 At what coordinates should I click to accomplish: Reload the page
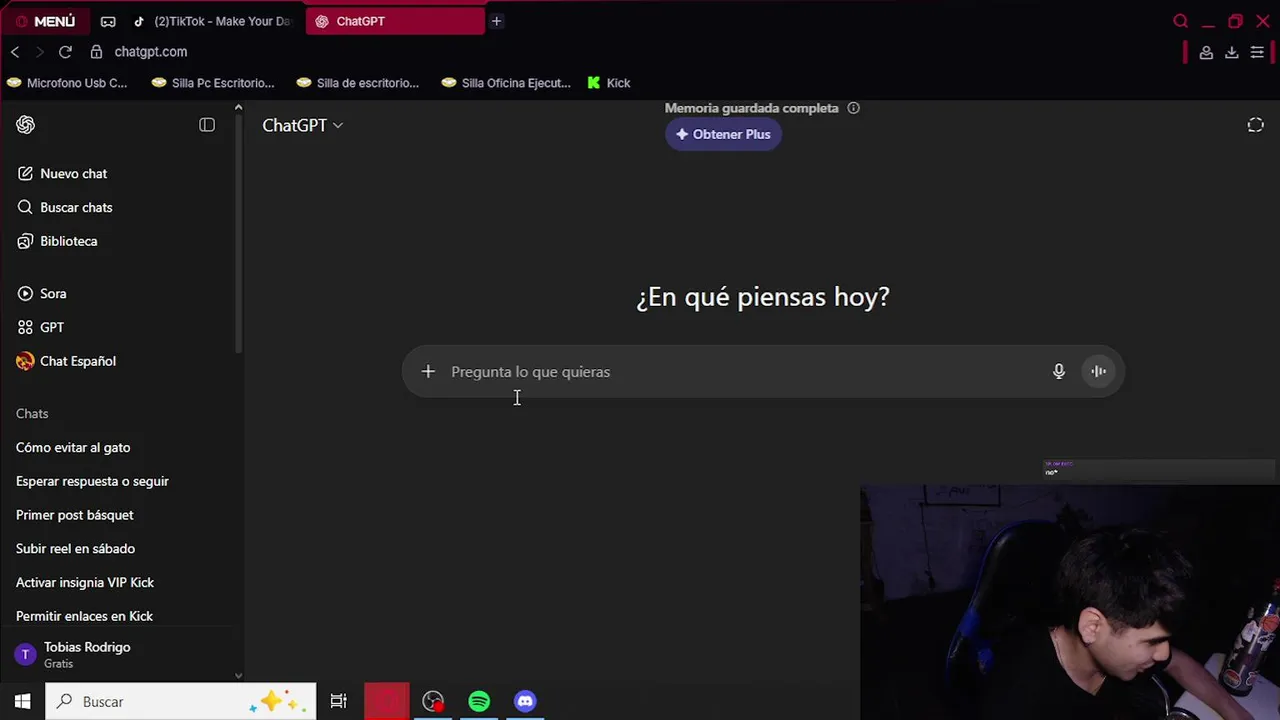(65, 52)
